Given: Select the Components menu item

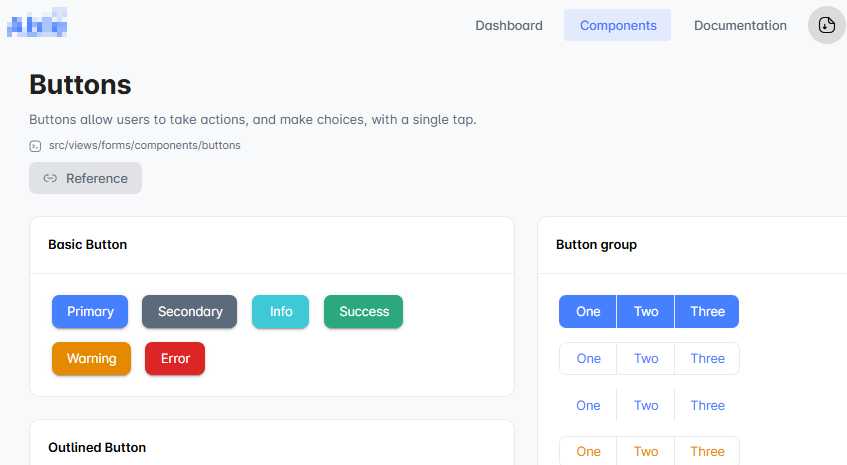Looking at the screenshot, I should [618, 25].
